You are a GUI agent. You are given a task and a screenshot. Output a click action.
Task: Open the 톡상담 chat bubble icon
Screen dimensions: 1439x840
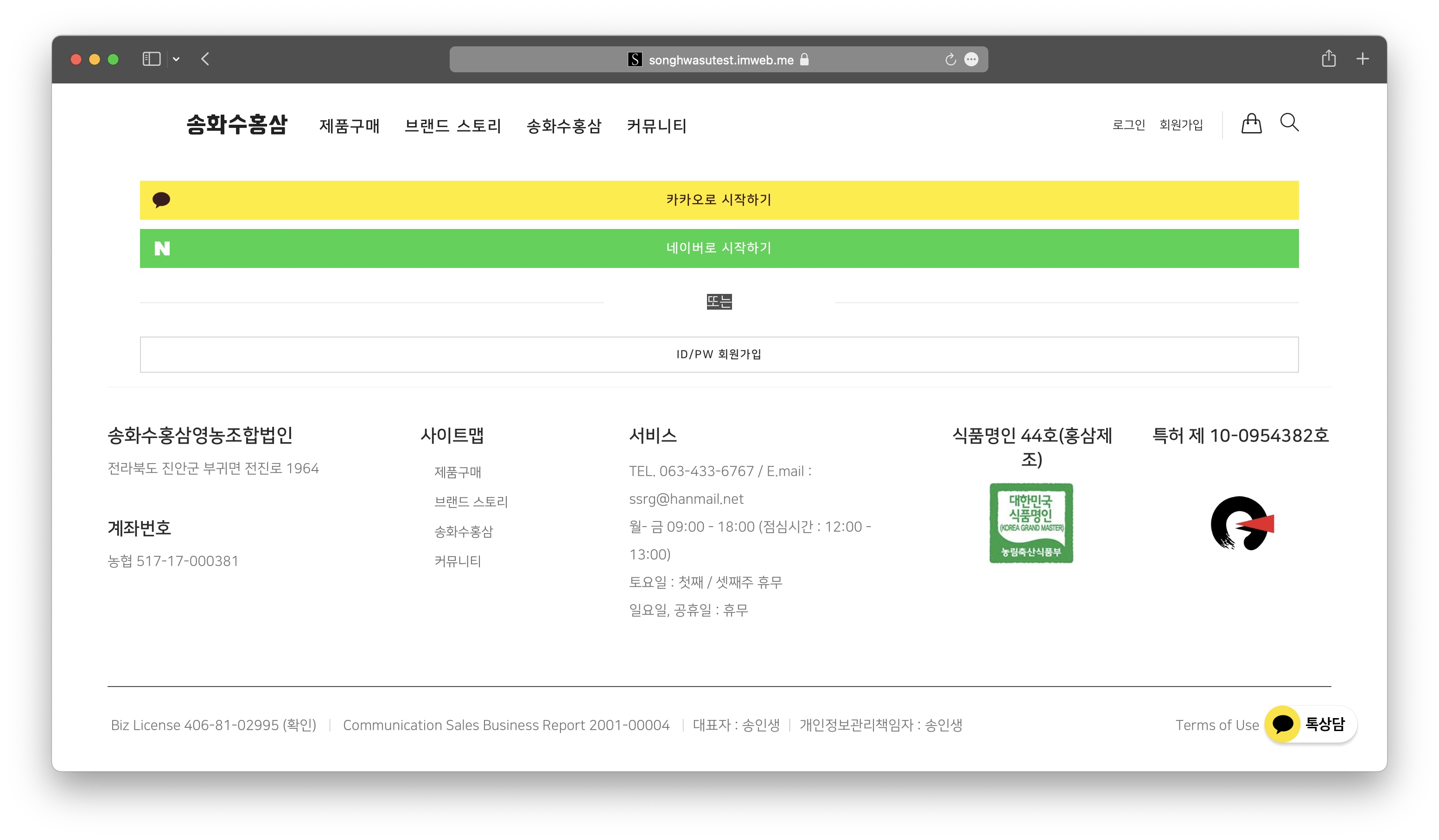pyautogui.click(x=1283, y=724)
